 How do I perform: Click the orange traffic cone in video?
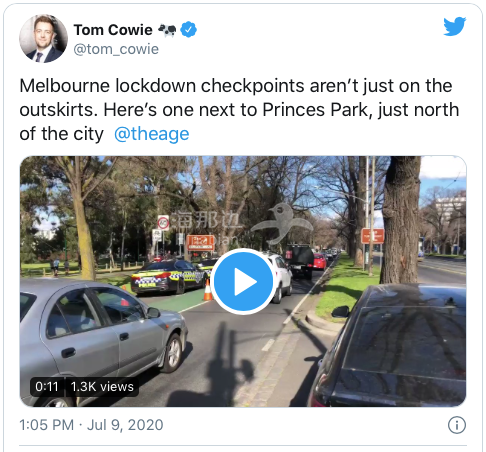[208, 290]
